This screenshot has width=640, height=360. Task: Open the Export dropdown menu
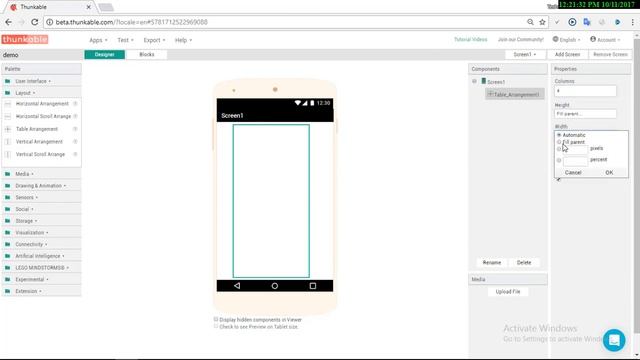(x=154, y=40)
